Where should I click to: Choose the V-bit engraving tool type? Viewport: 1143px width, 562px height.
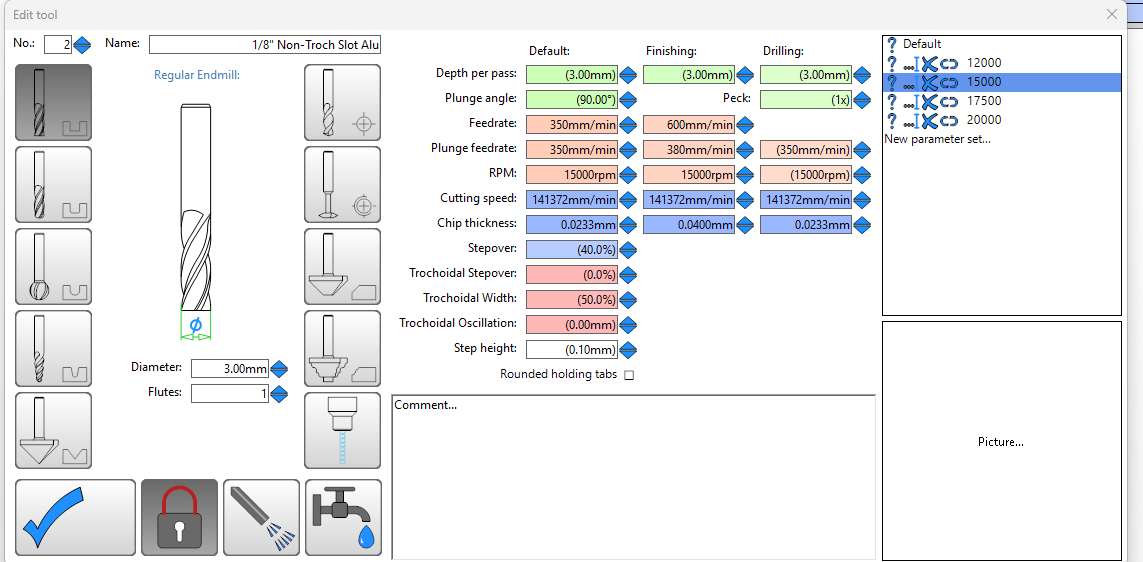click(53, 430)
